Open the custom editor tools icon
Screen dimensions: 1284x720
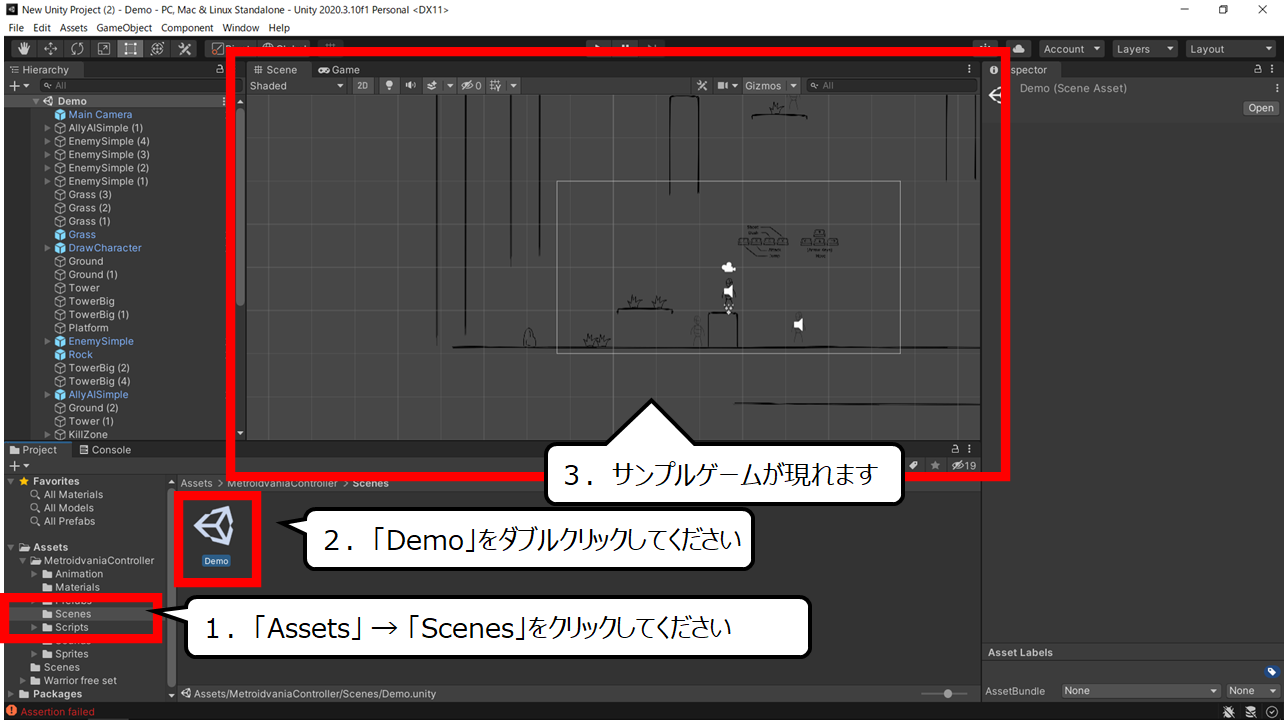tap(185, 49)
